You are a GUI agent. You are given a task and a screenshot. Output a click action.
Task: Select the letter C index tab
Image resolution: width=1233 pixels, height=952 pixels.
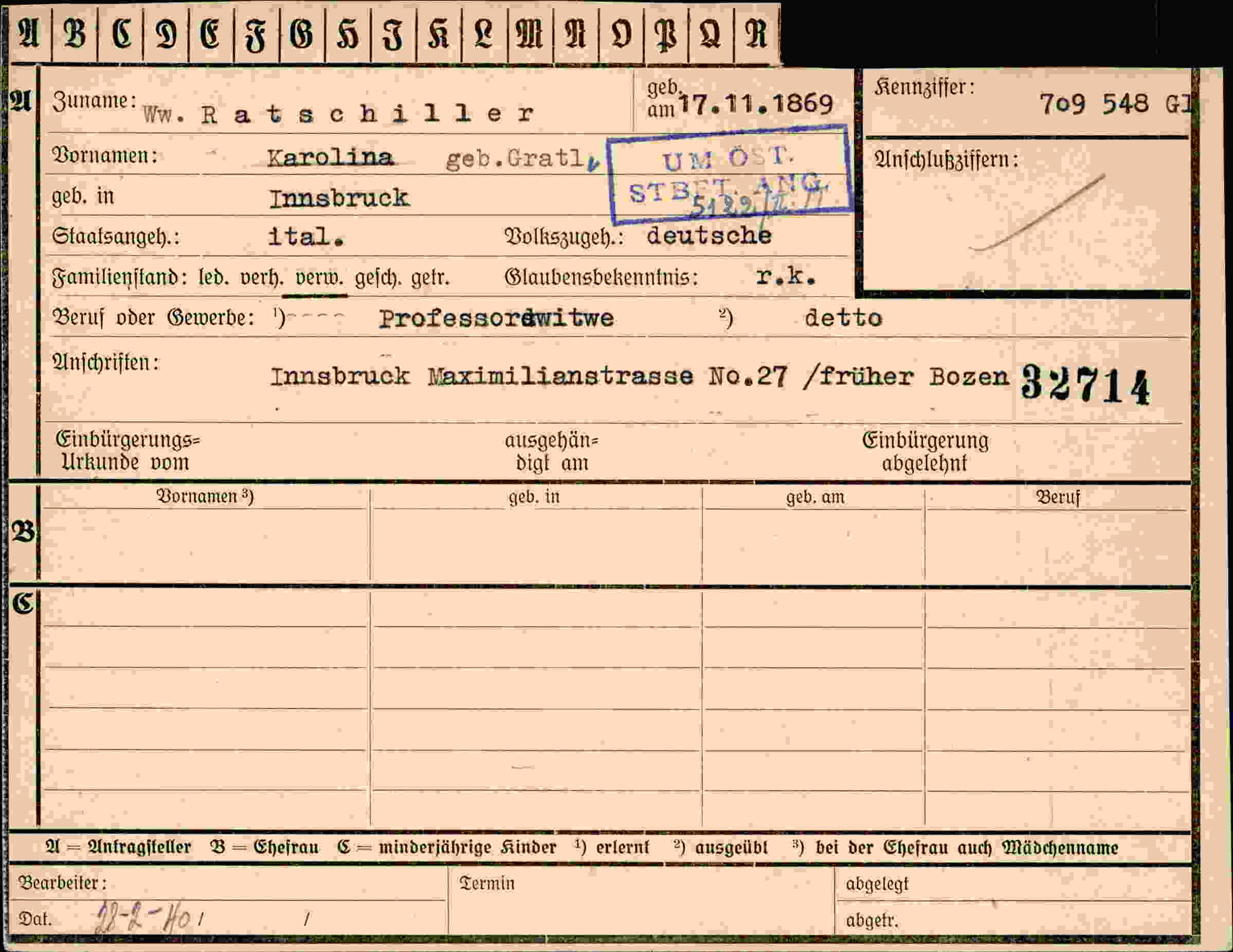click(x=121, y=34)
